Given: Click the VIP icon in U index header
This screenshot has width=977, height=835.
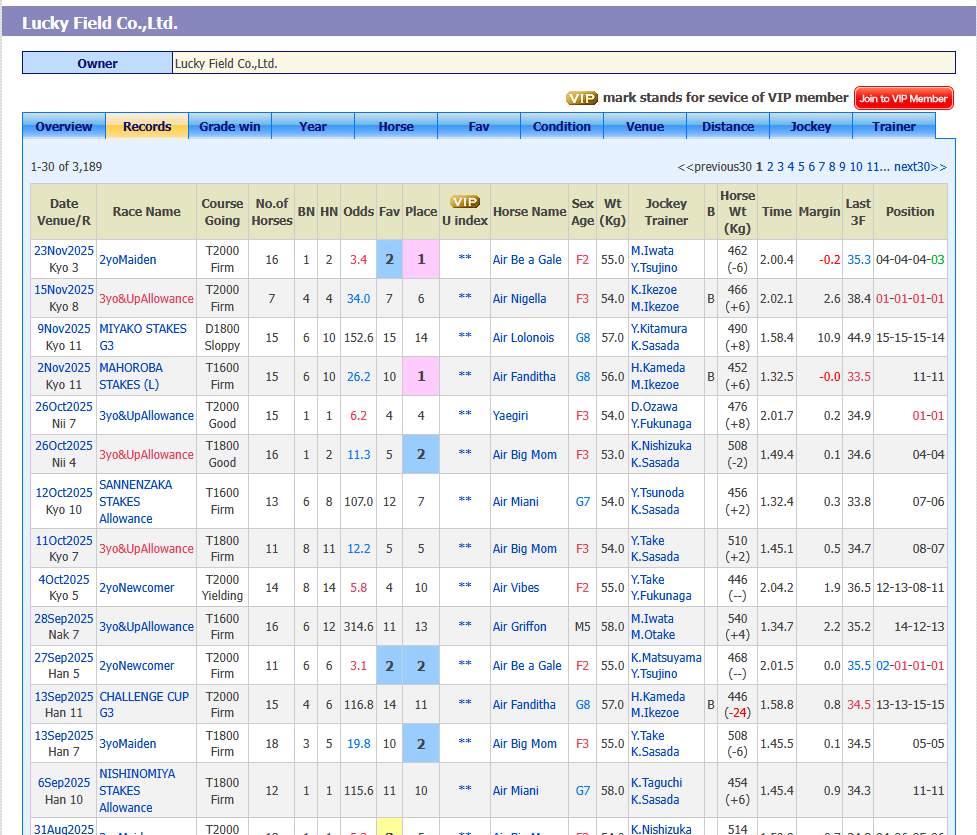Looking at the screenshot, I should point(465,202).
